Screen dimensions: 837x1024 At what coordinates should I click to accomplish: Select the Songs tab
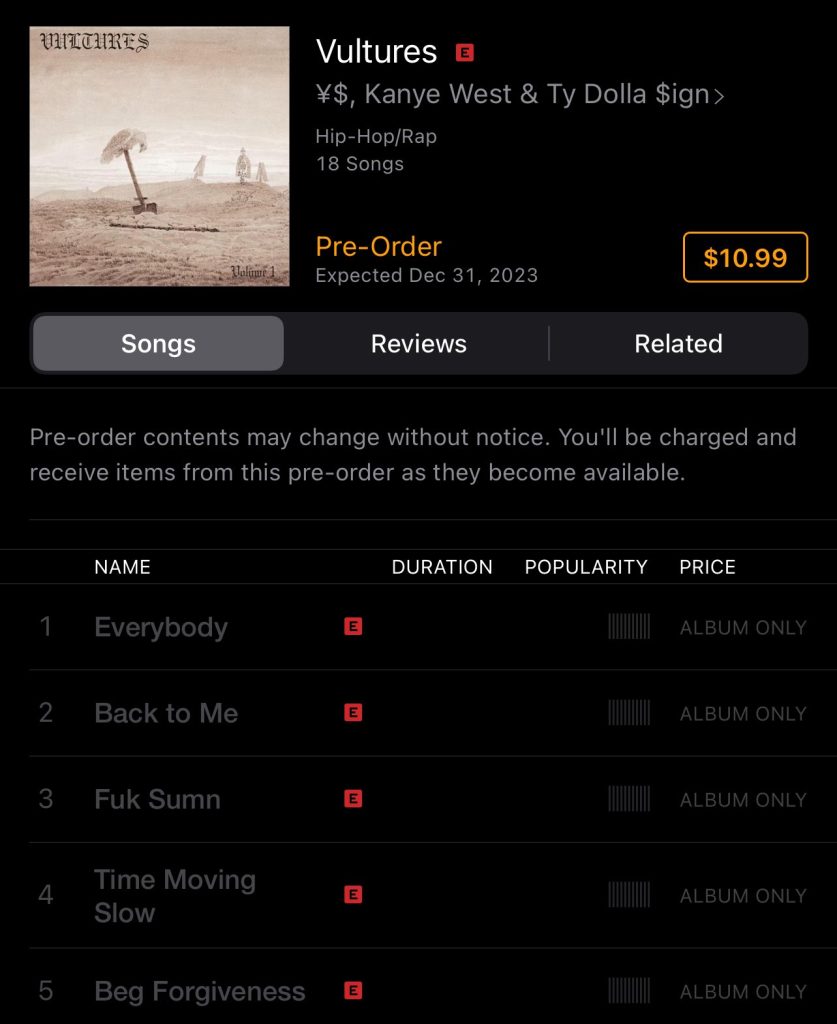(158, 344)
